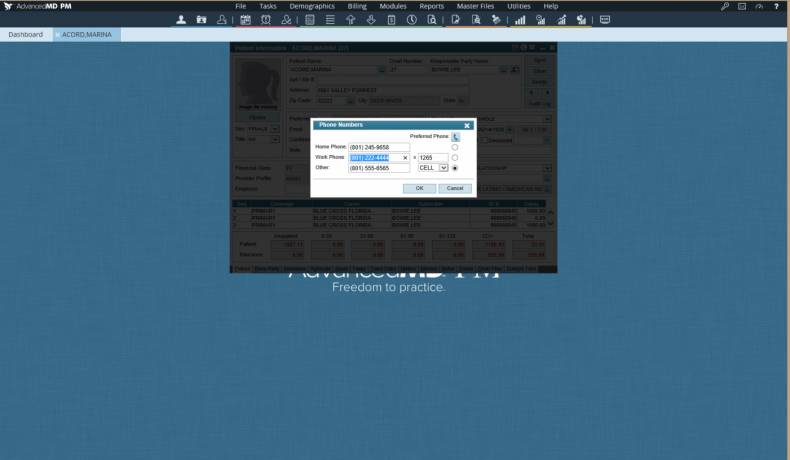
Task: Open the File menu
Action: (241, 6)
